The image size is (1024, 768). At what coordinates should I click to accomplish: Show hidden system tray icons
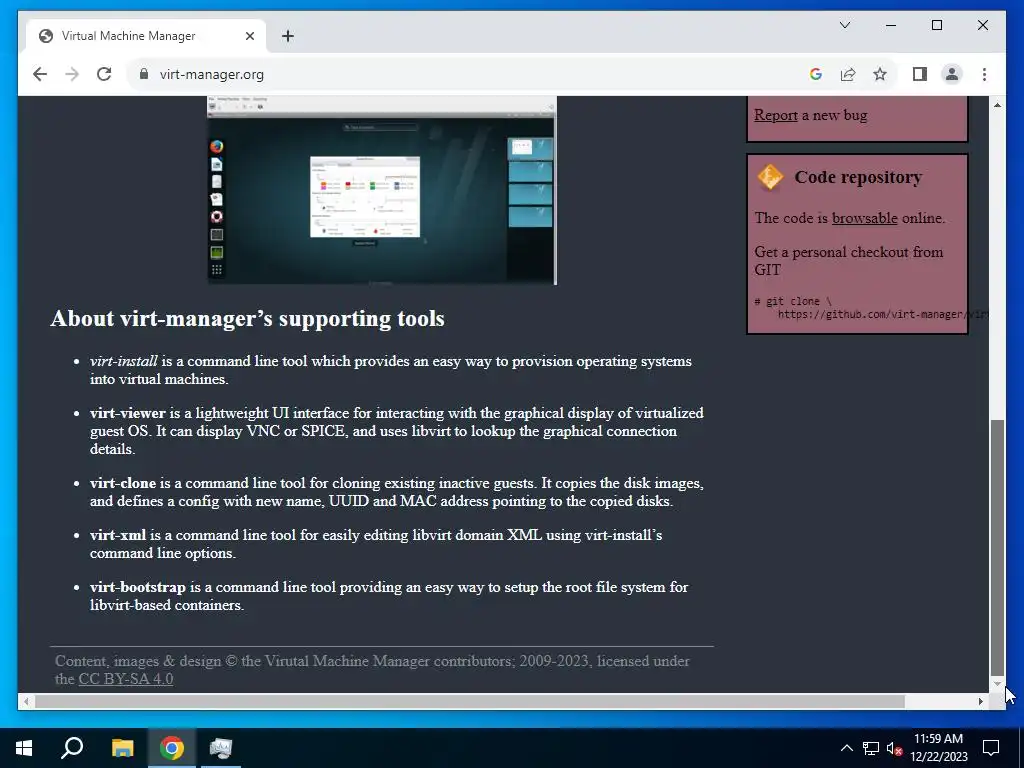tap(846, 748)
